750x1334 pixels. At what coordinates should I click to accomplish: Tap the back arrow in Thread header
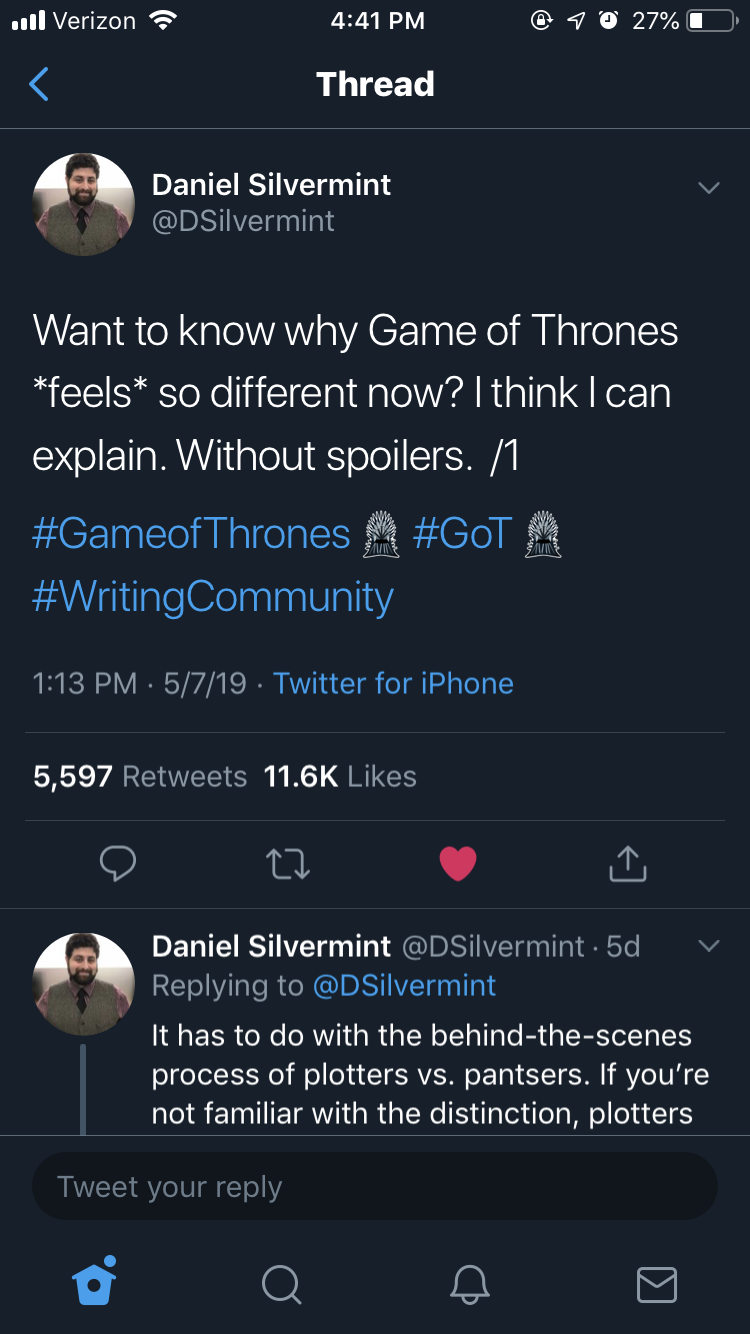[39, 84]
